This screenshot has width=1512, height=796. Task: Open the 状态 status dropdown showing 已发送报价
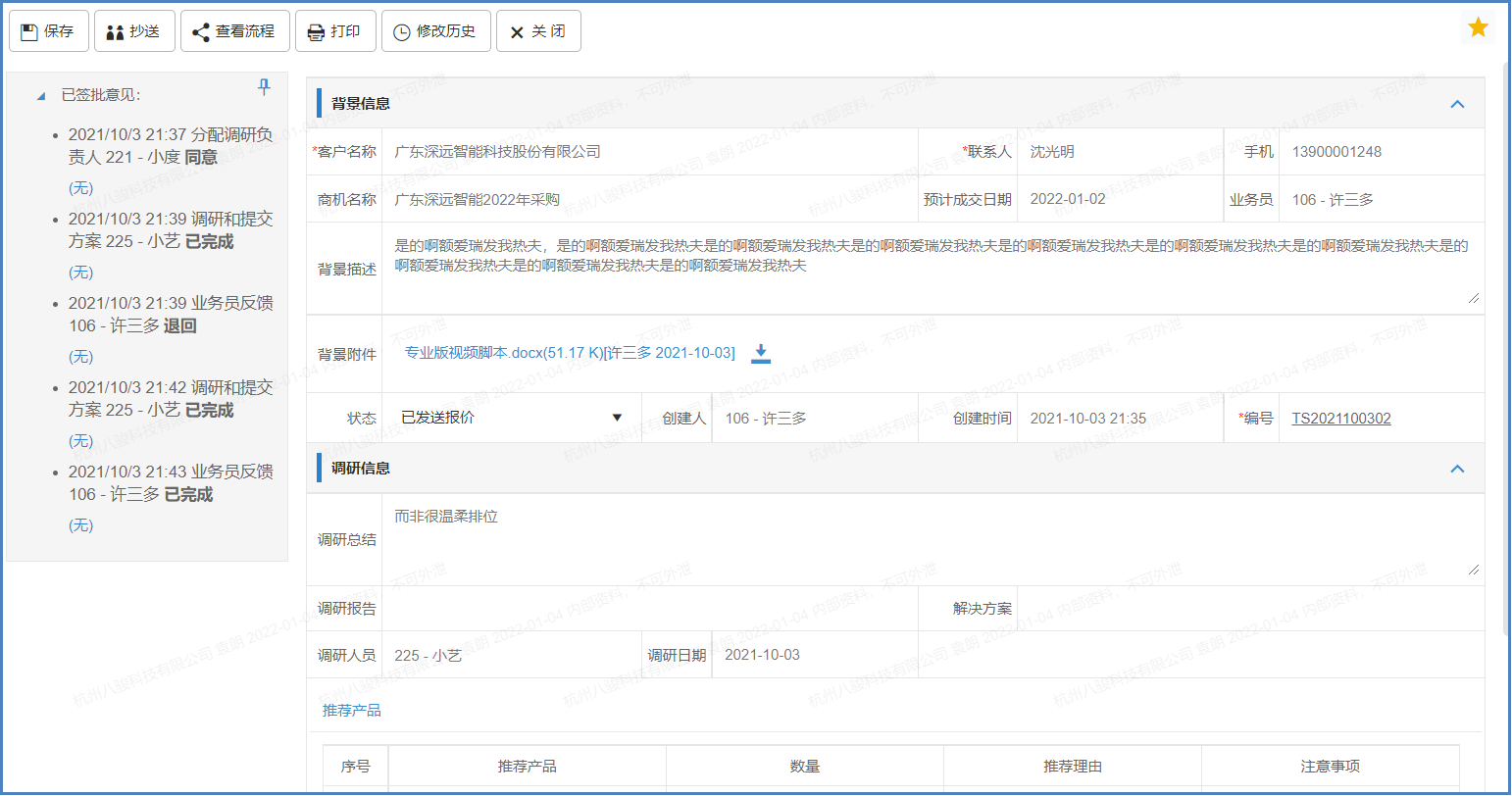click(618, 417)
